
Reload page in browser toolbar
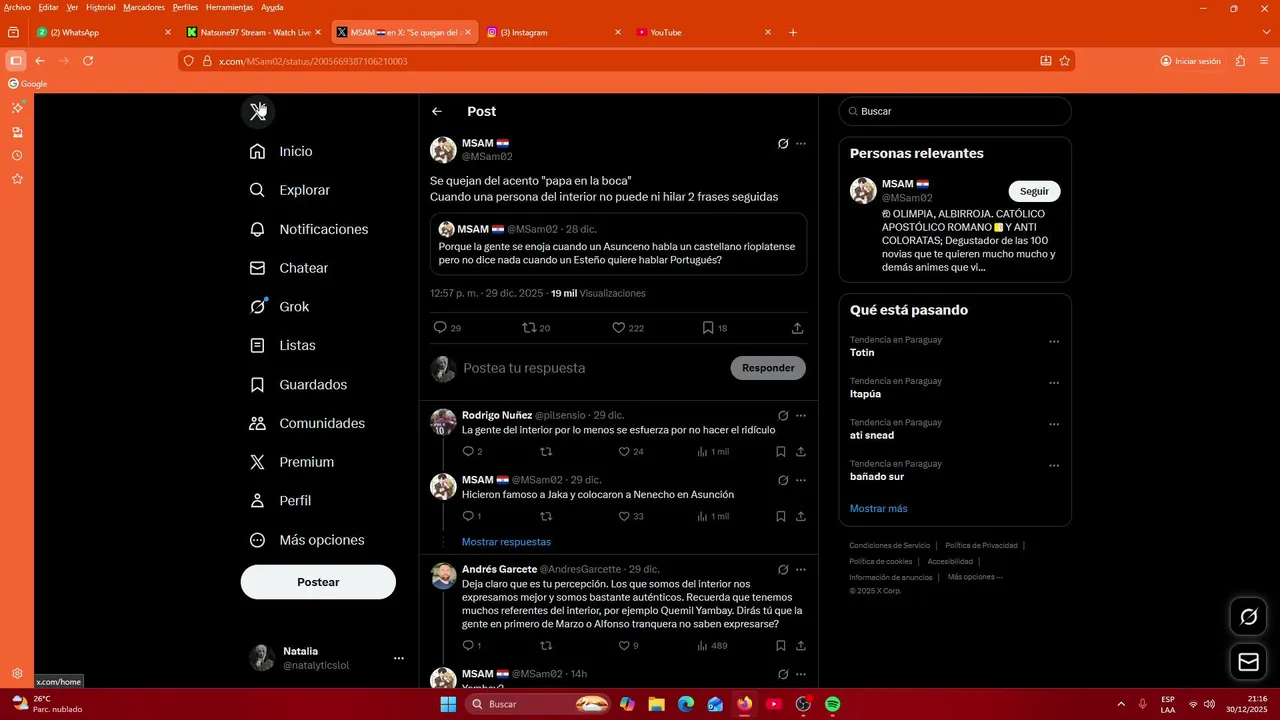[x=88, y=61]
